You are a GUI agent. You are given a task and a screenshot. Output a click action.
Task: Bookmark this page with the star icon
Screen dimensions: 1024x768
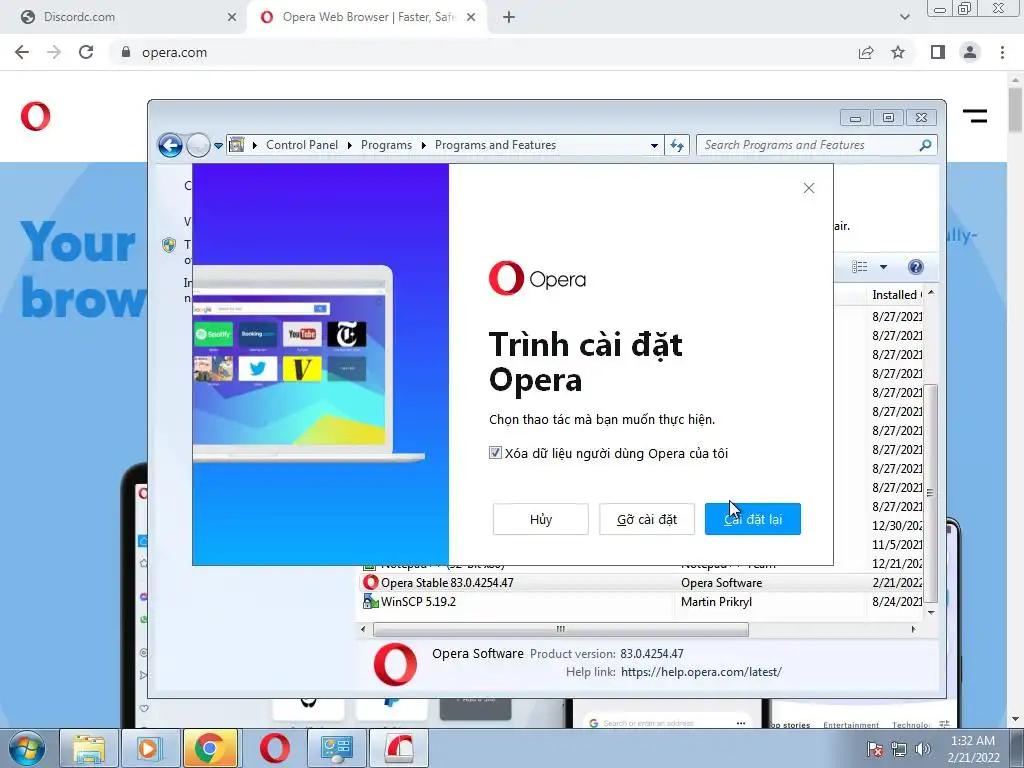tap(898, 52)
